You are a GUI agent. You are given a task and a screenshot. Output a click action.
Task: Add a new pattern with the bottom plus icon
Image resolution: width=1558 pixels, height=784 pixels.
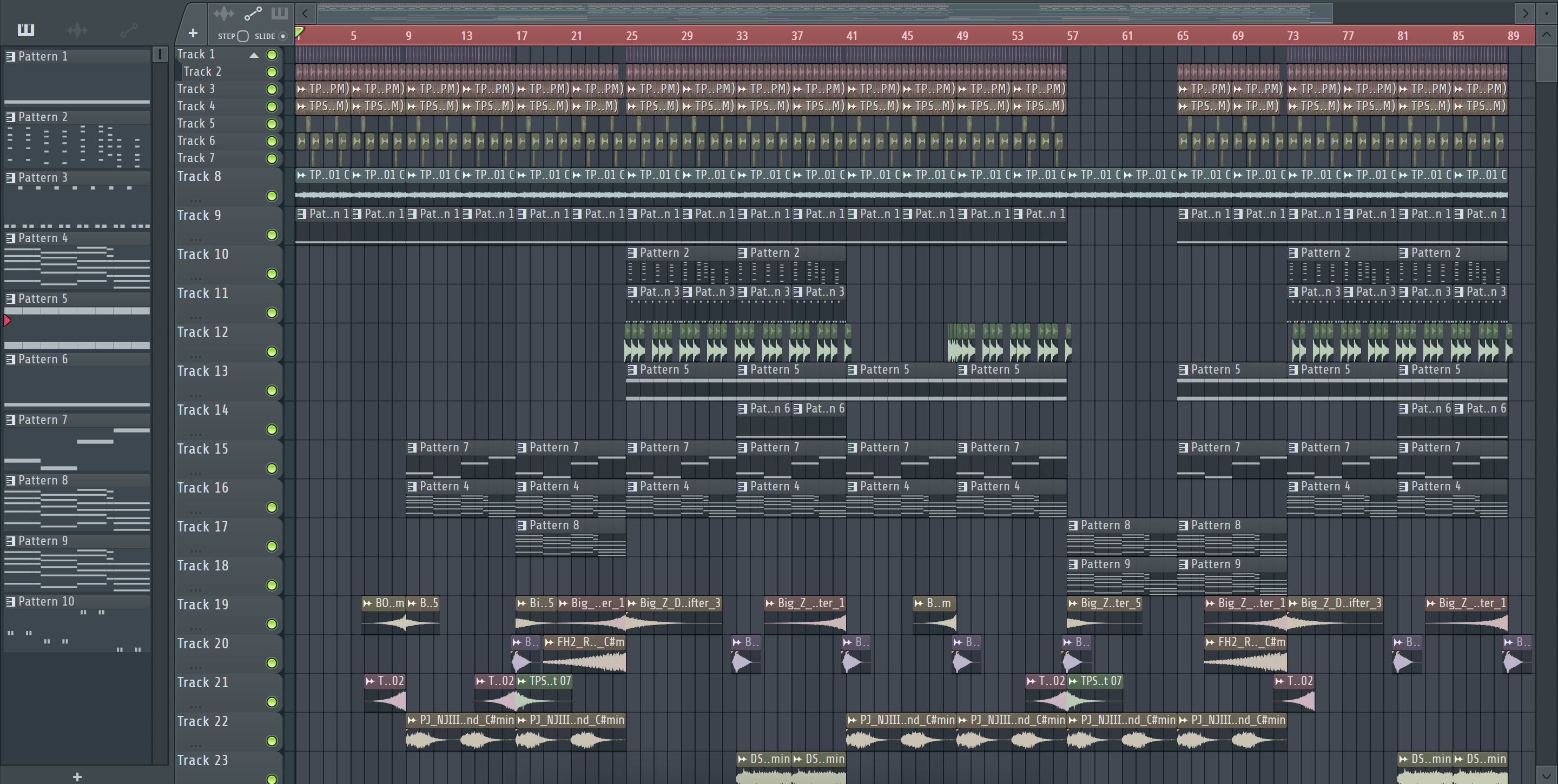77,777
